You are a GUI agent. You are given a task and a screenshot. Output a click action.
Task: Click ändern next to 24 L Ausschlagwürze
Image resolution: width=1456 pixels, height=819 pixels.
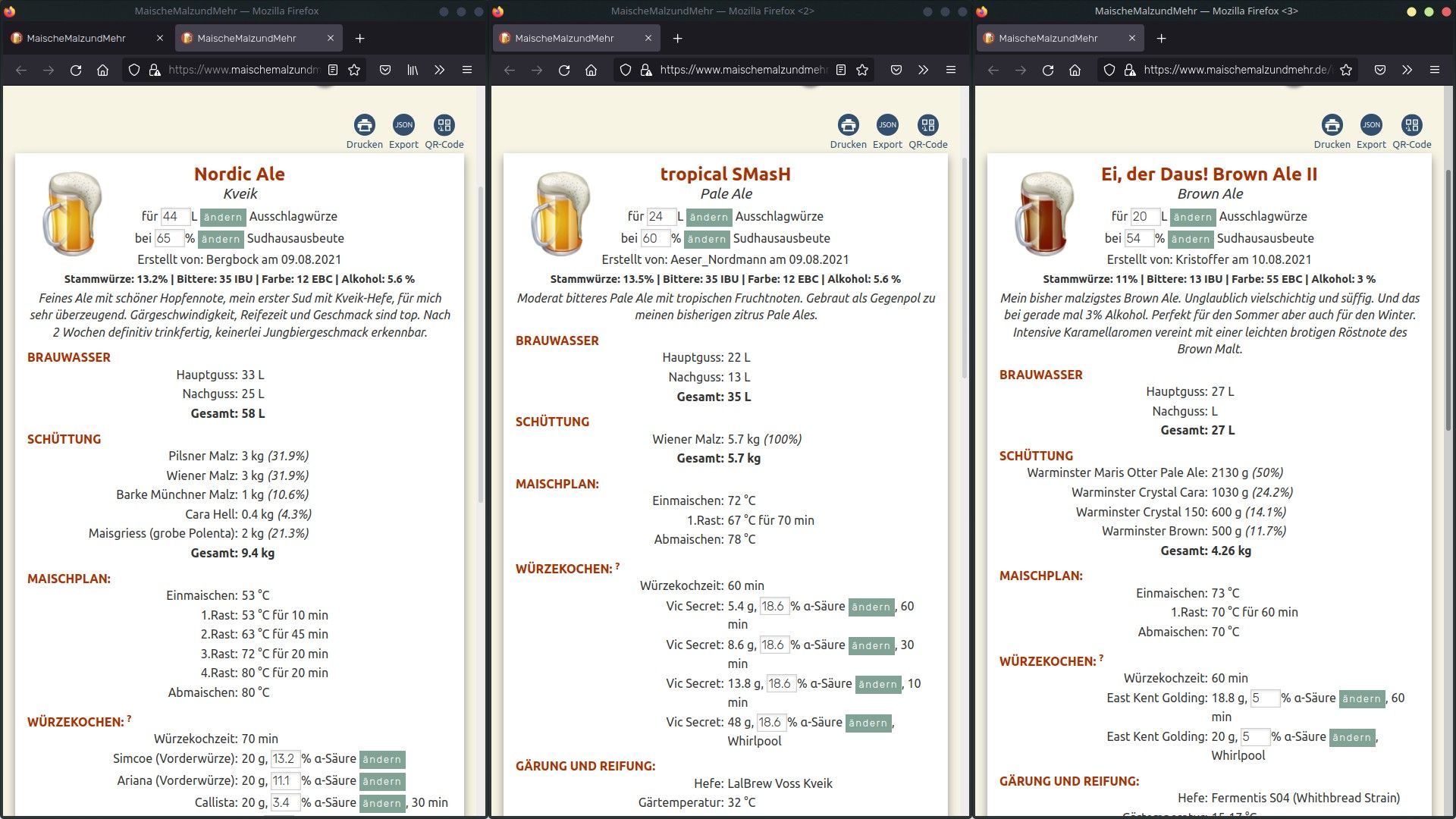[709, 217]
